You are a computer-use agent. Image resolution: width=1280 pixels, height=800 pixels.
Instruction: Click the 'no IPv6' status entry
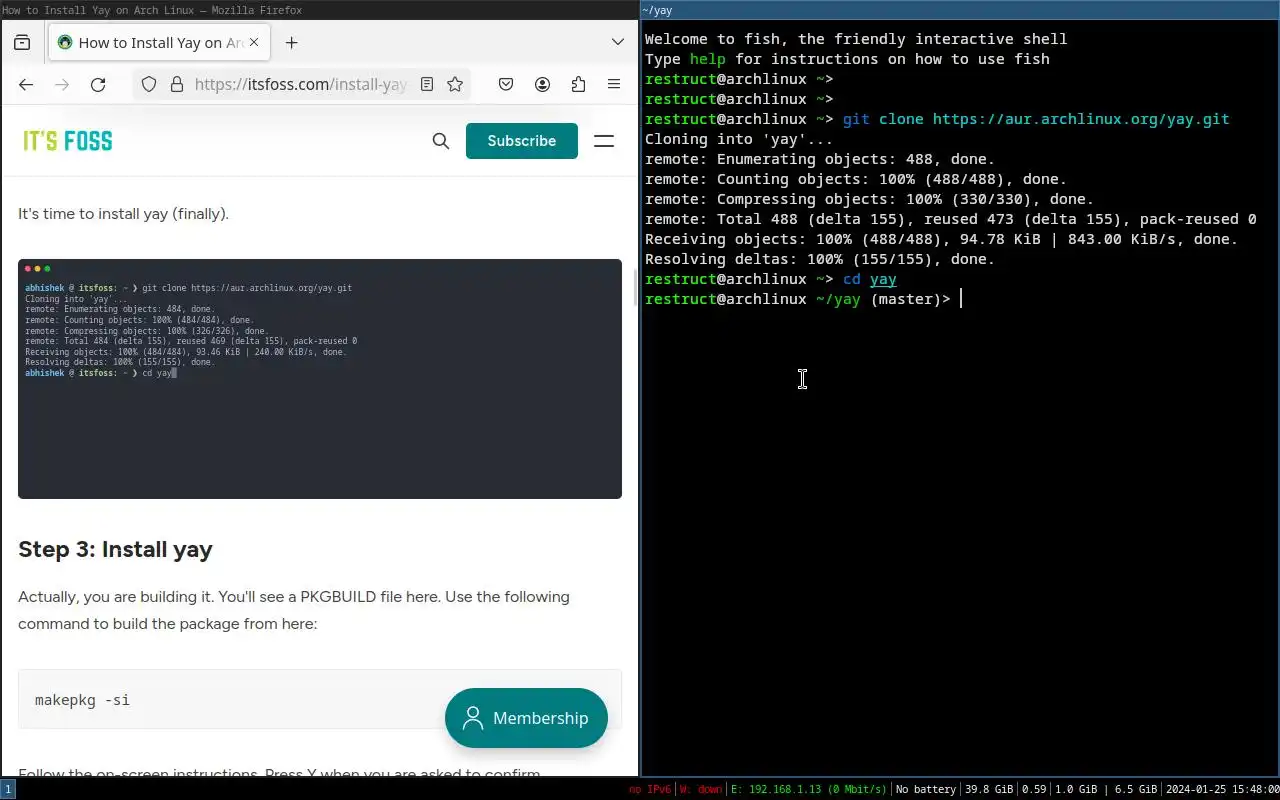click(650, 789)
